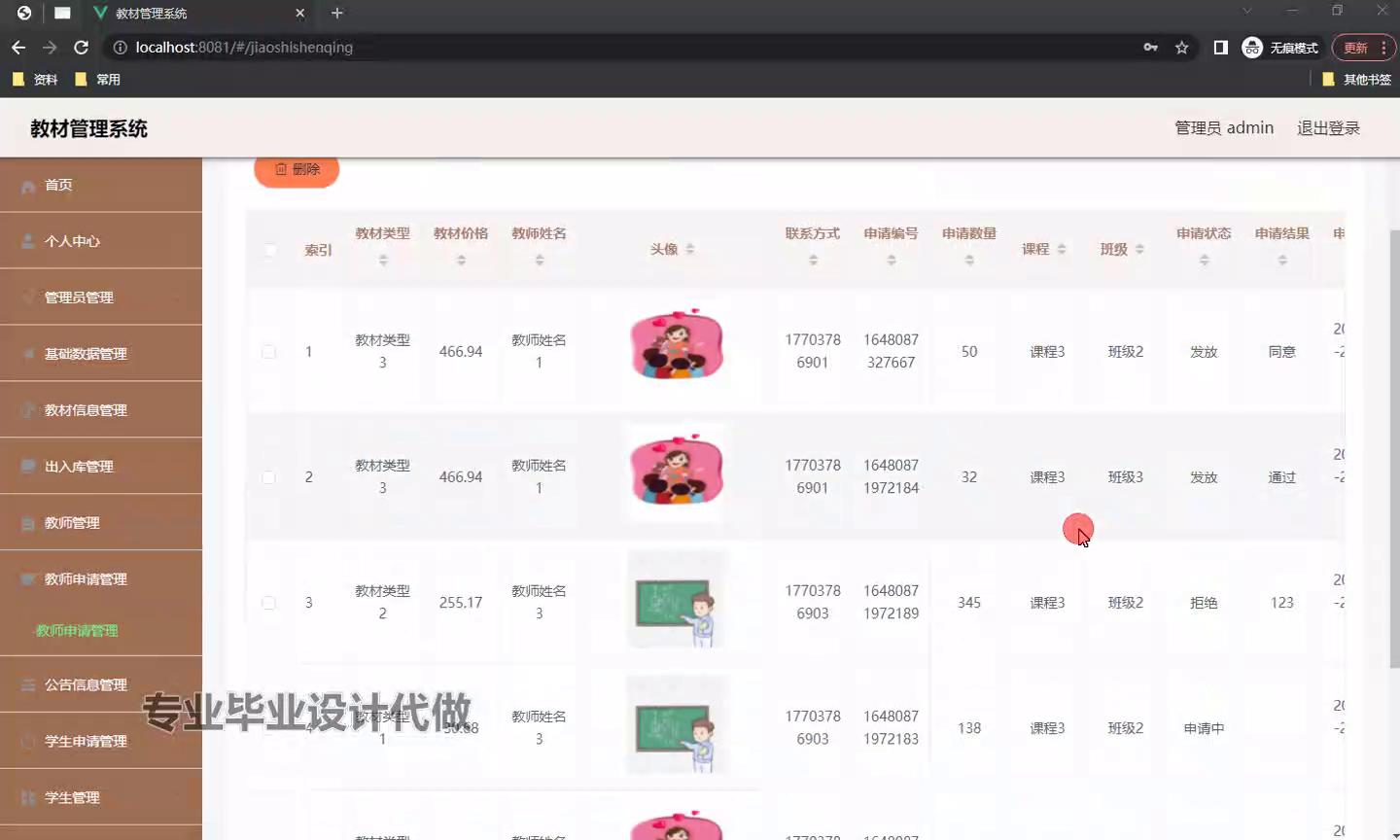
Task: Open row 2 avatar thumbnail
Action: tap(677, 472)
